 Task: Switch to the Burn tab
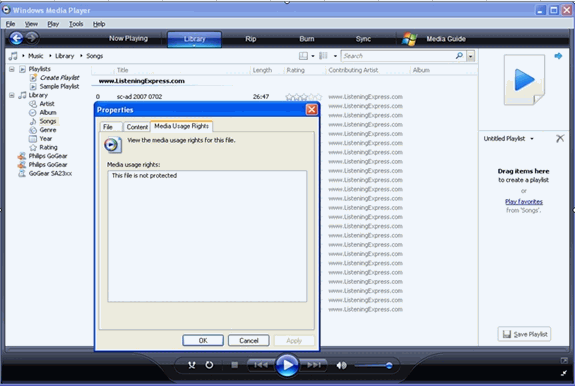click(307, 39)
